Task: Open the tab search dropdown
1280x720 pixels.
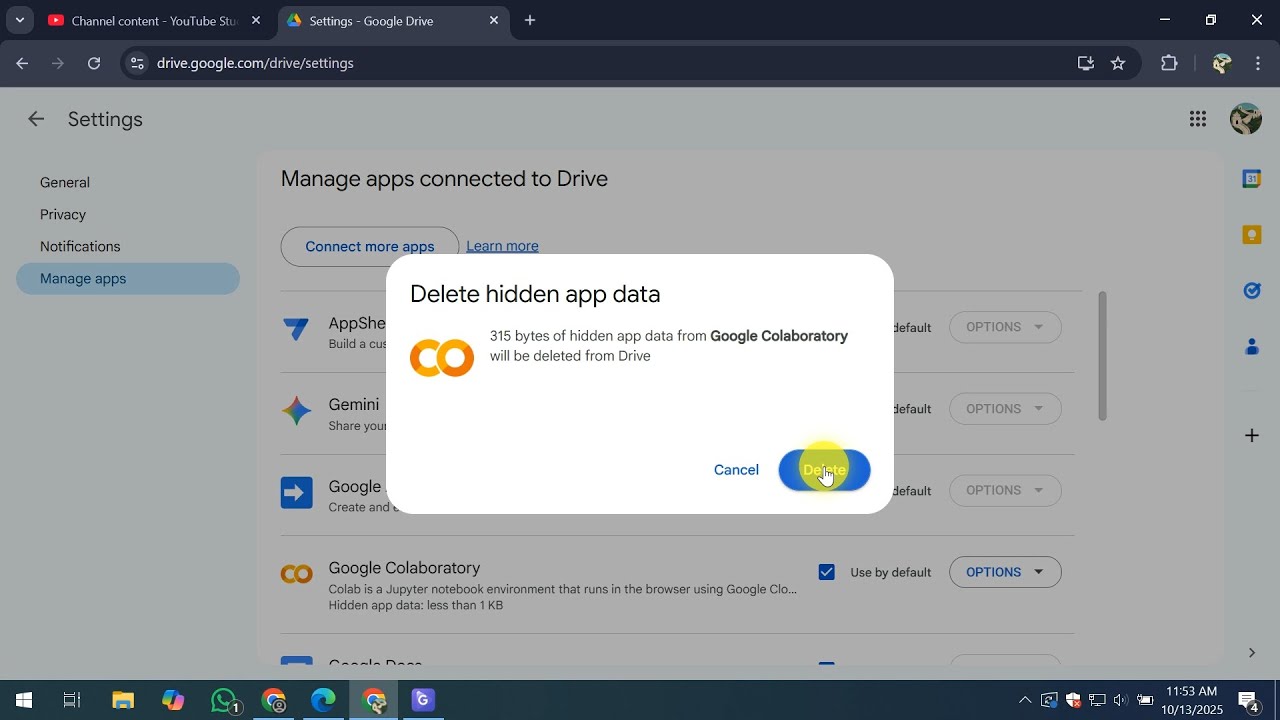Action: click(x=19, y=20)
